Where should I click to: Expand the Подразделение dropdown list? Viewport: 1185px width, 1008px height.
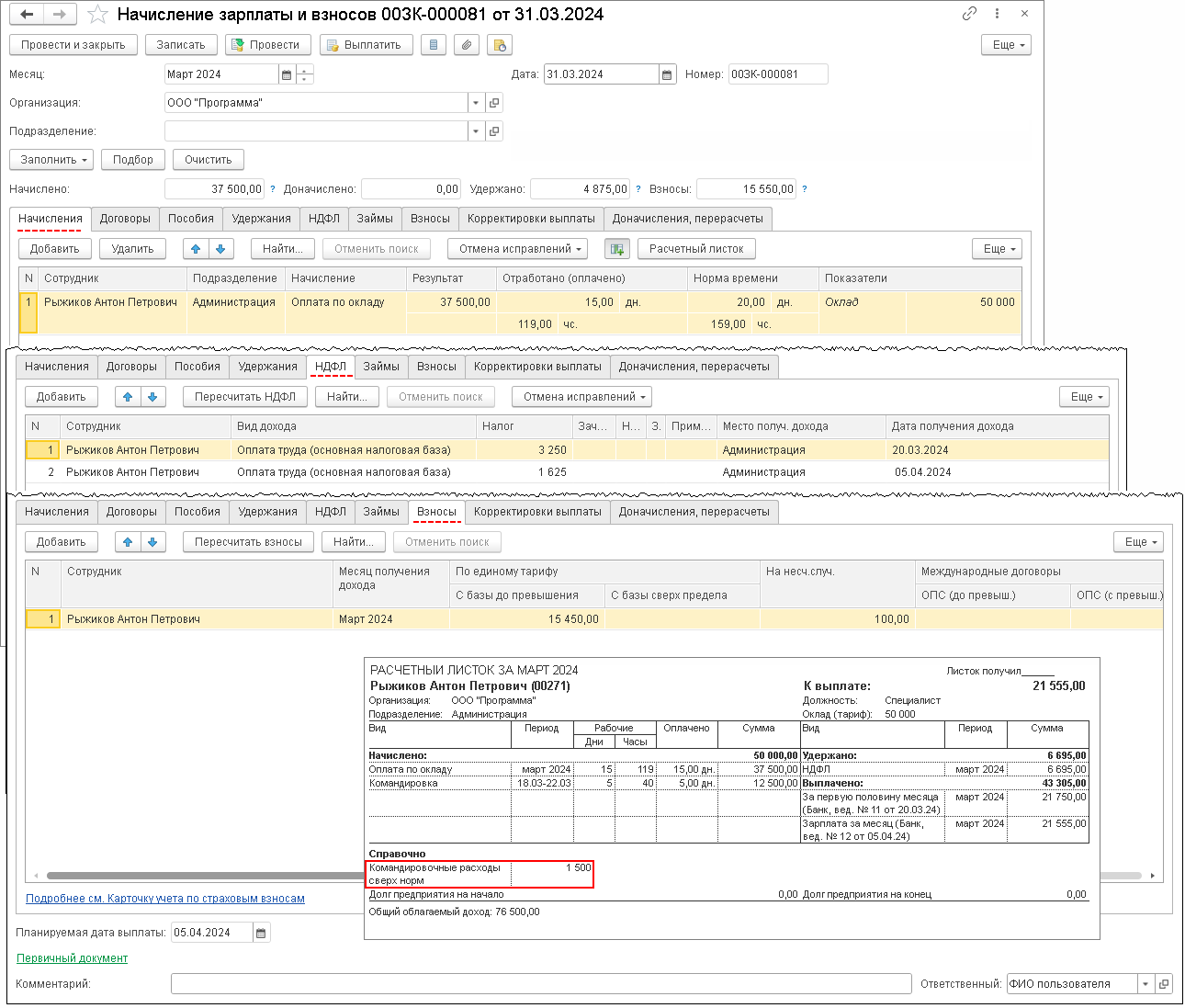(x=476, y=131)
